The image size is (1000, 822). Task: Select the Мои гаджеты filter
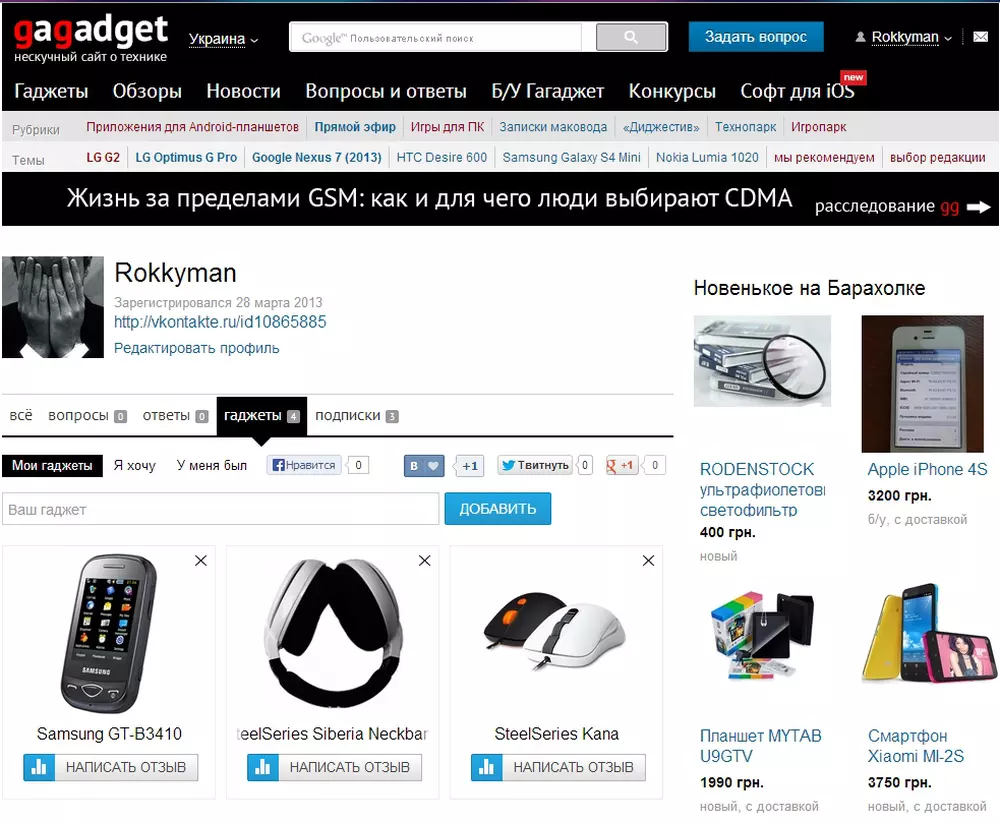(x=52, y=466)
